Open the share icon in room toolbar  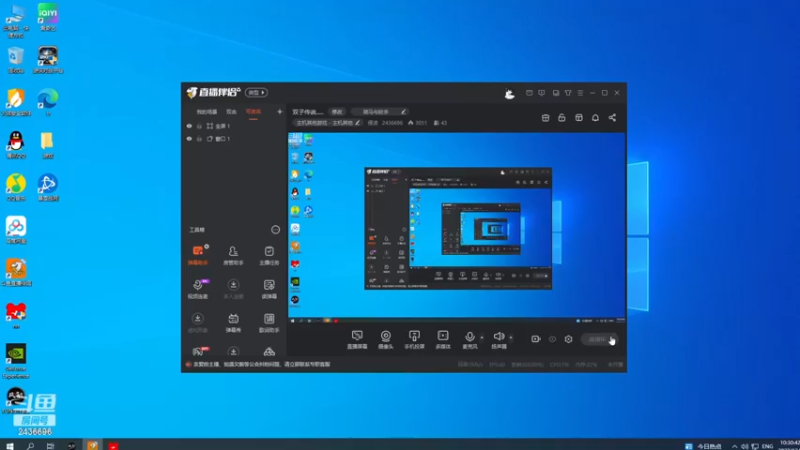click(612, 118)
